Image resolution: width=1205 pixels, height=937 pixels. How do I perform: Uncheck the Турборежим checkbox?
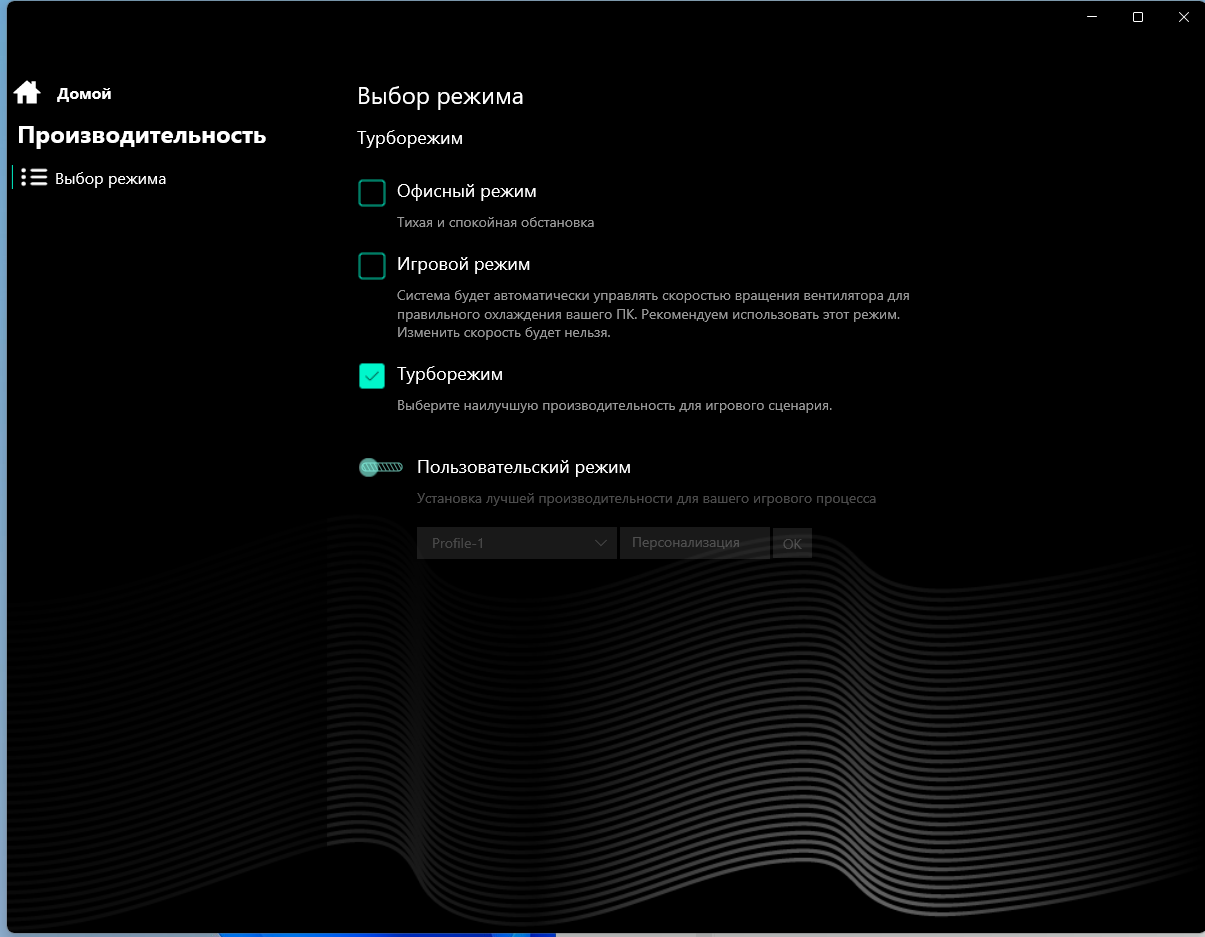coord(372,376)
